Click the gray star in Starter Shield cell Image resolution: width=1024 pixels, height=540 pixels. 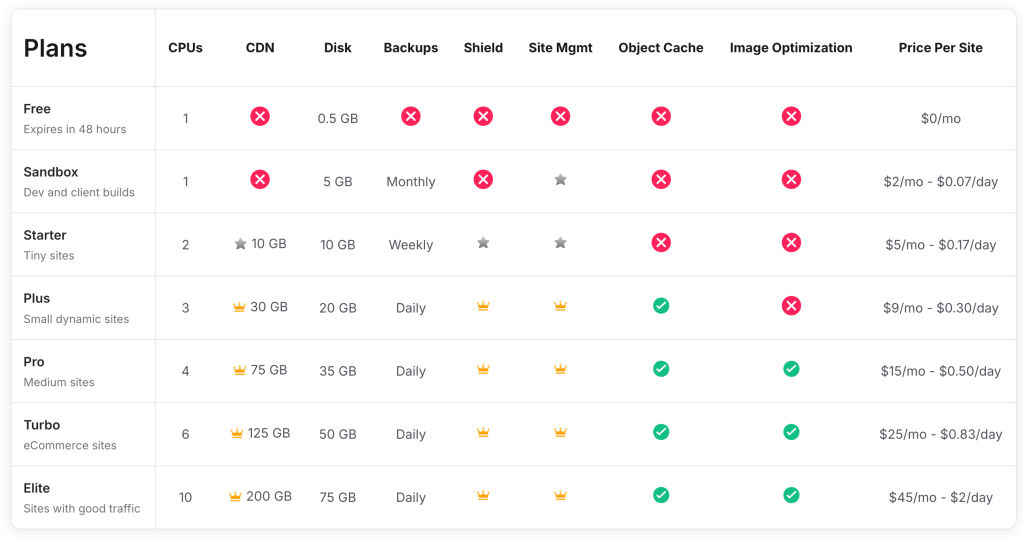click(x=483, y=243)
